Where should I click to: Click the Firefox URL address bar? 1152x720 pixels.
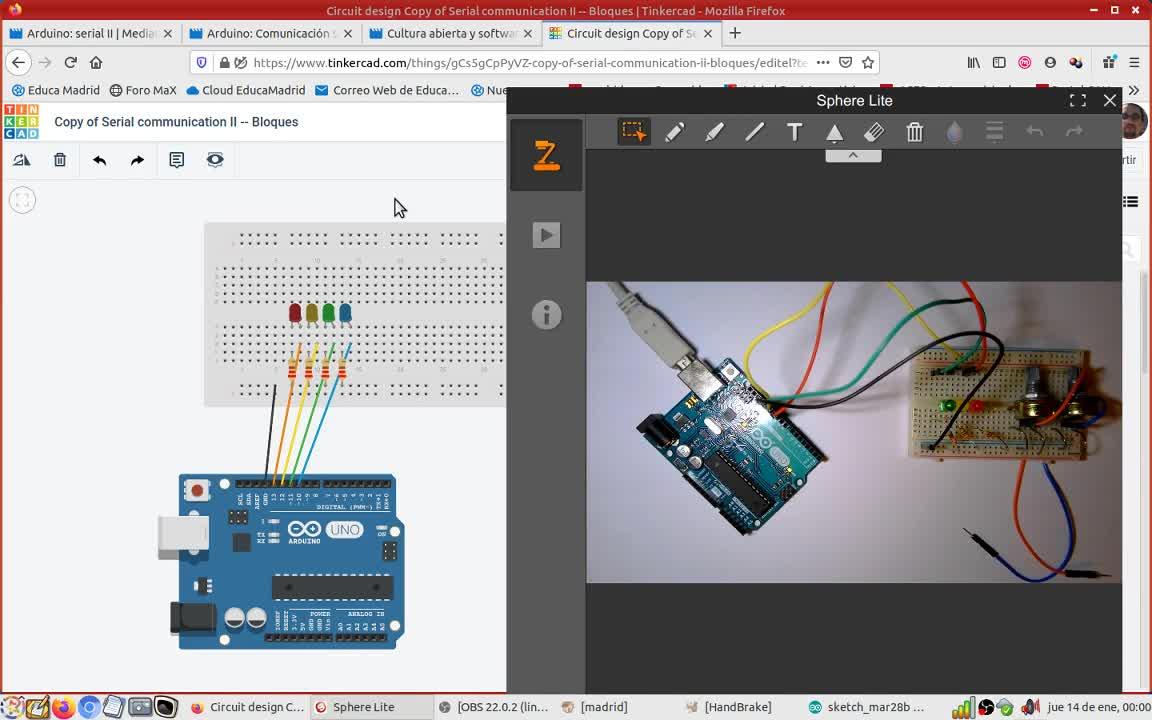[x=530, y=62]
